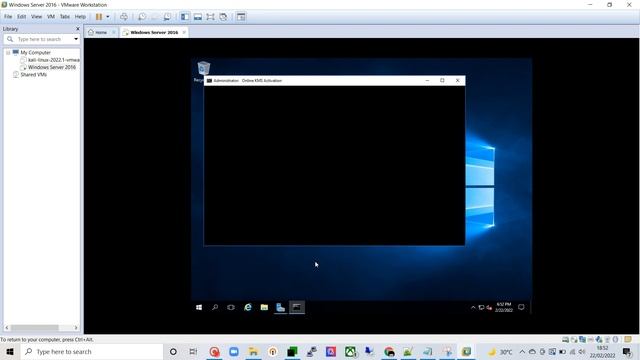
Task: Launch Internet Explorer in guest taskbar
Action: [x=248, y=307]
